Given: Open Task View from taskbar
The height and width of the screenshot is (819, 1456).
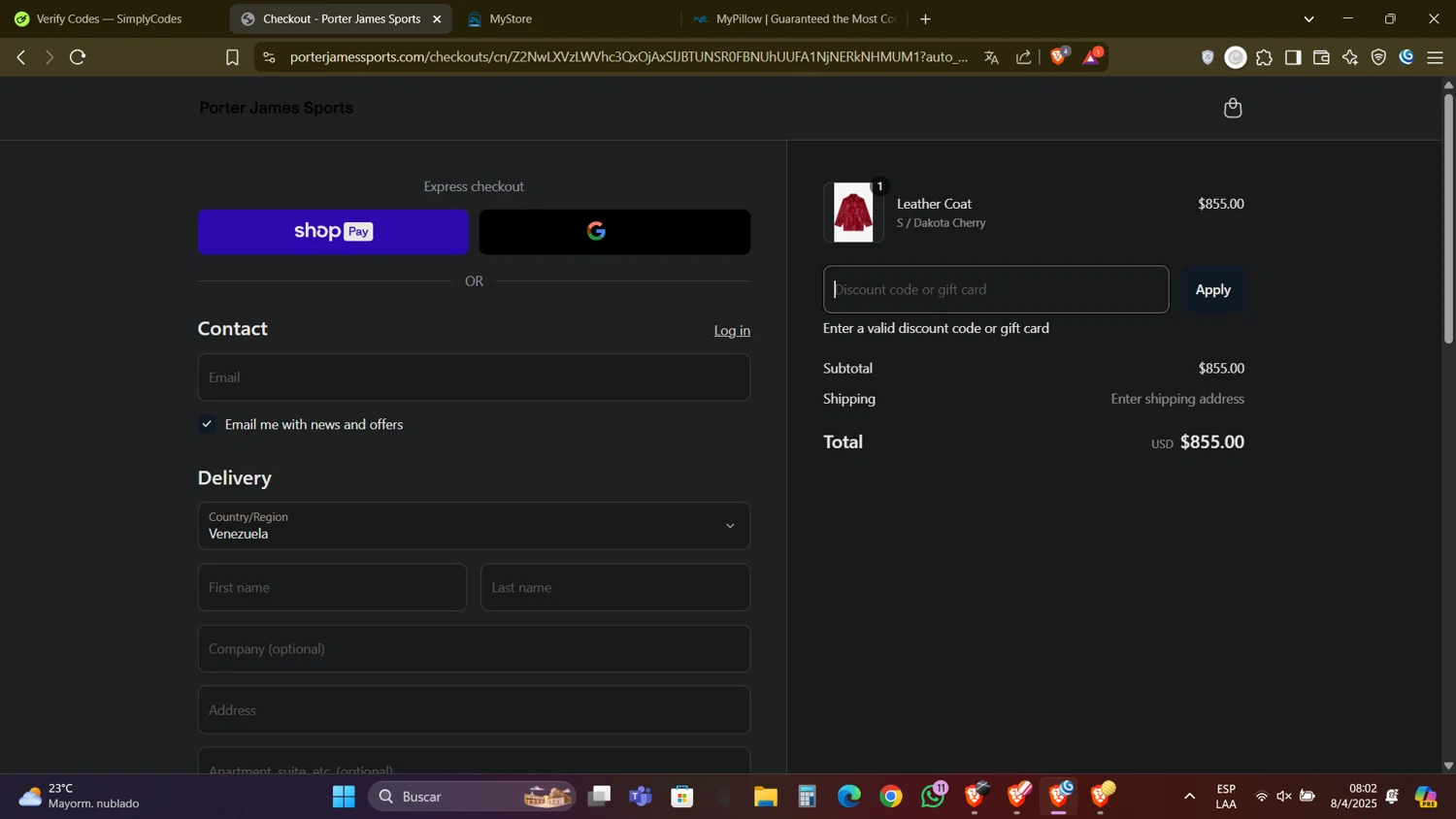Looking at the screenshot, I should click(x=599, y=797).
